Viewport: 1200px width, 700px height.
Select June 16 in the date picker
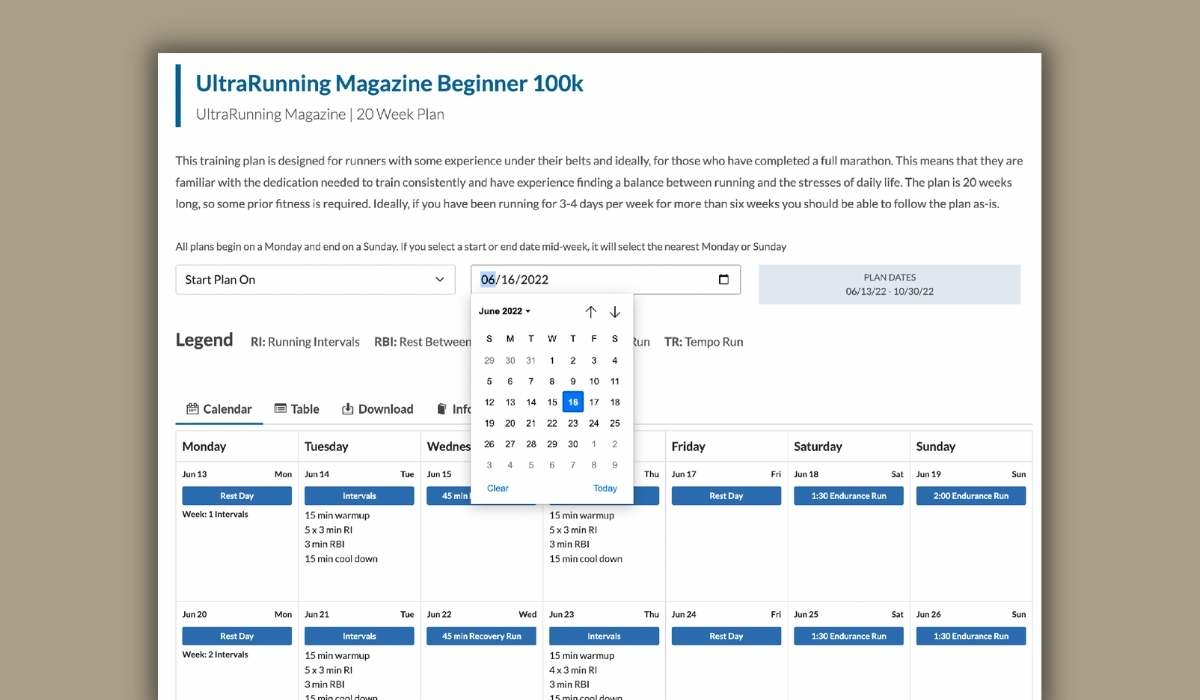(x=573, y=402)
